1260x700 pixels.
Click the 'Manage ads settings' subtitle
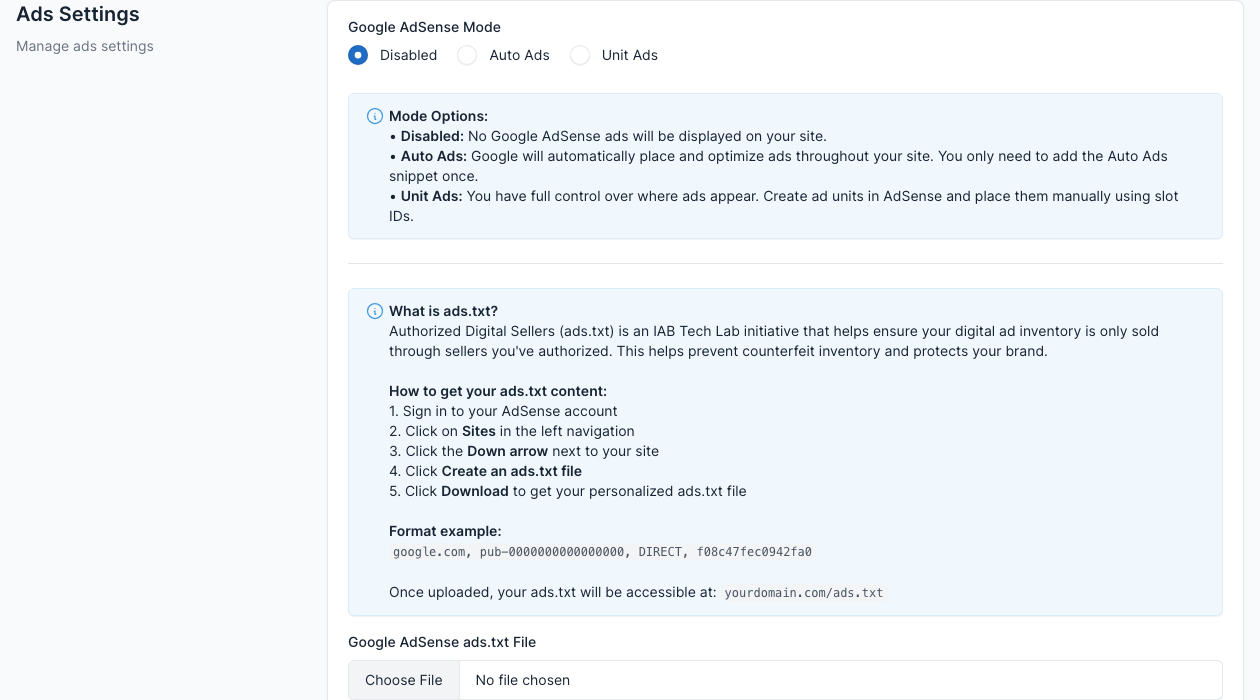85,46
